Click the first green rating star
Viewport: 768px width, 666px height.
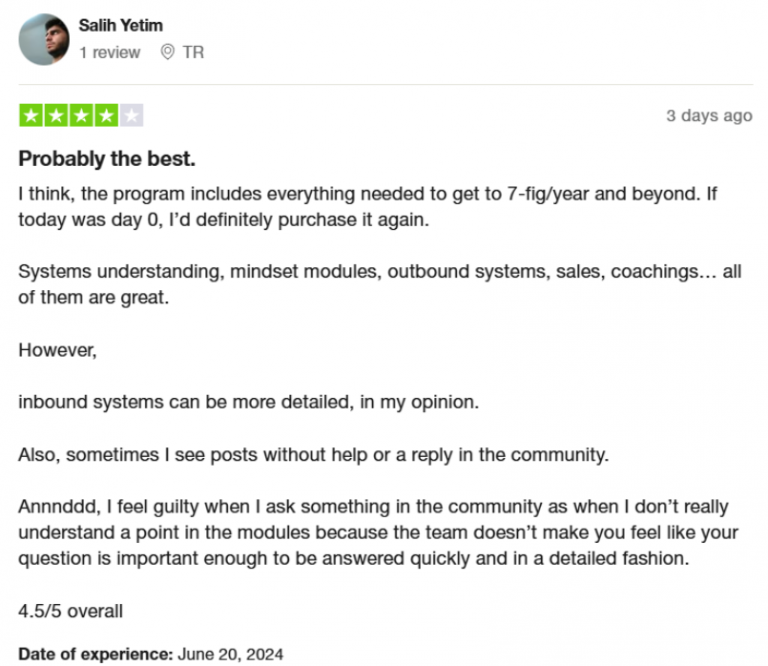coord(30,115)
